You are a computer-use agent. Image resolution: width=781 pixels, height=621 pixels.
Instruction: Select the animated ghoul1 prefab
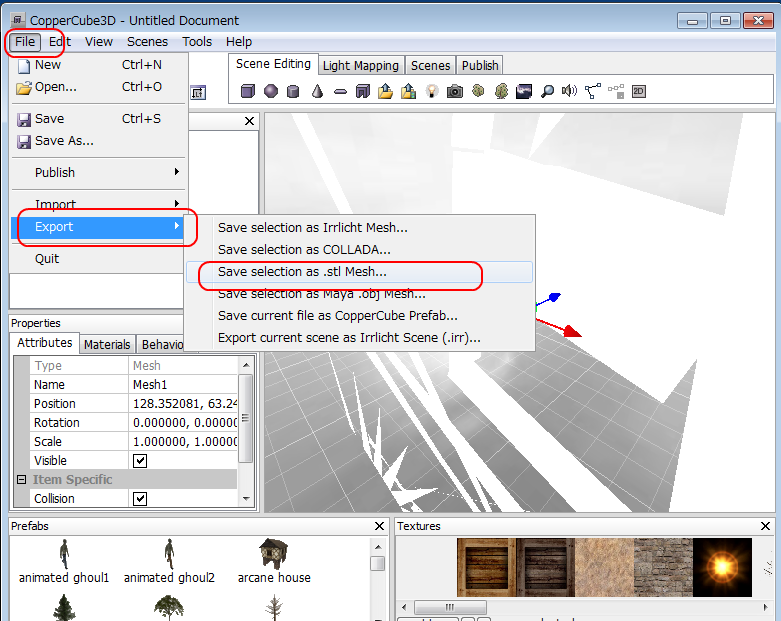point(64,561)
